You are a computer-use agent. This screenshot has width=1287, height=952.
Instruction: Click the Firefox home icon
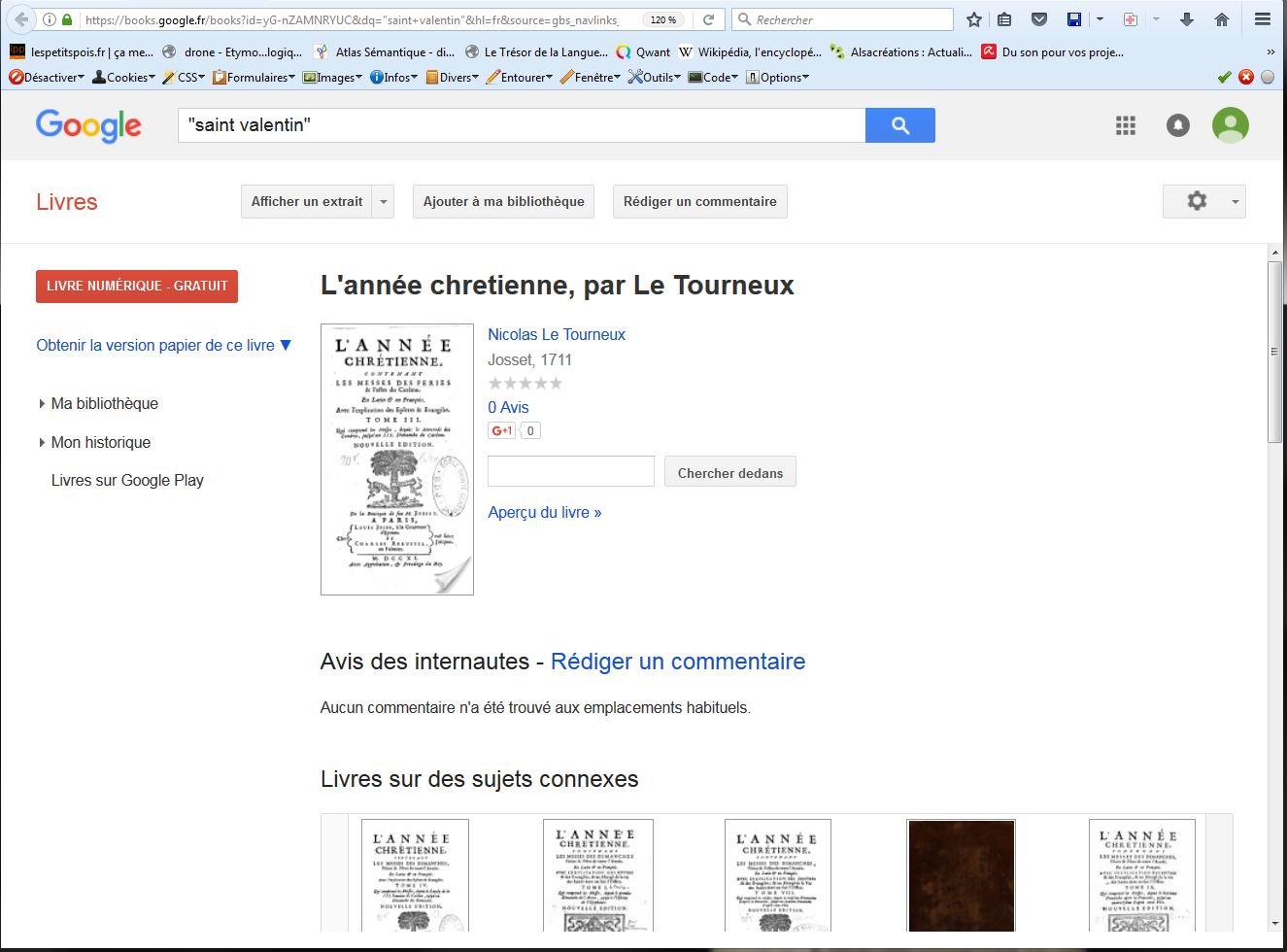[1222, 19]
